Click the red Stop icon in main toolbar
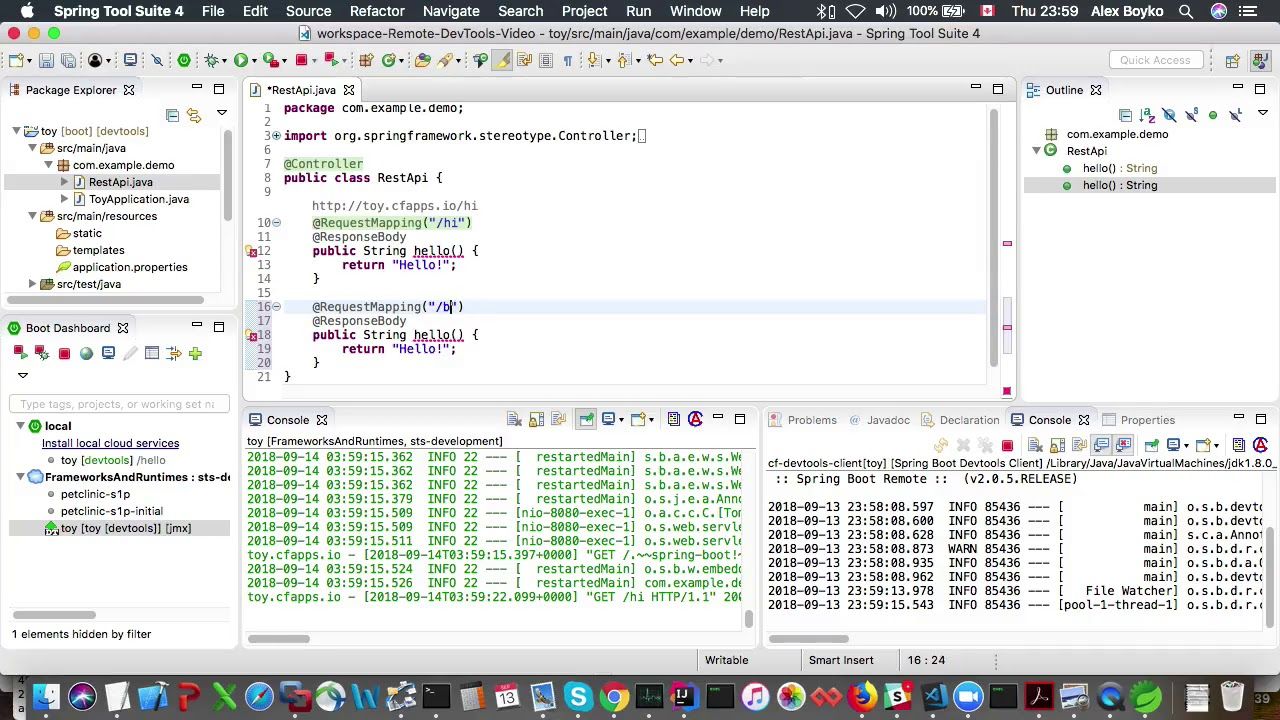This screenshot has width=1280, height=720. click(301, 60)
